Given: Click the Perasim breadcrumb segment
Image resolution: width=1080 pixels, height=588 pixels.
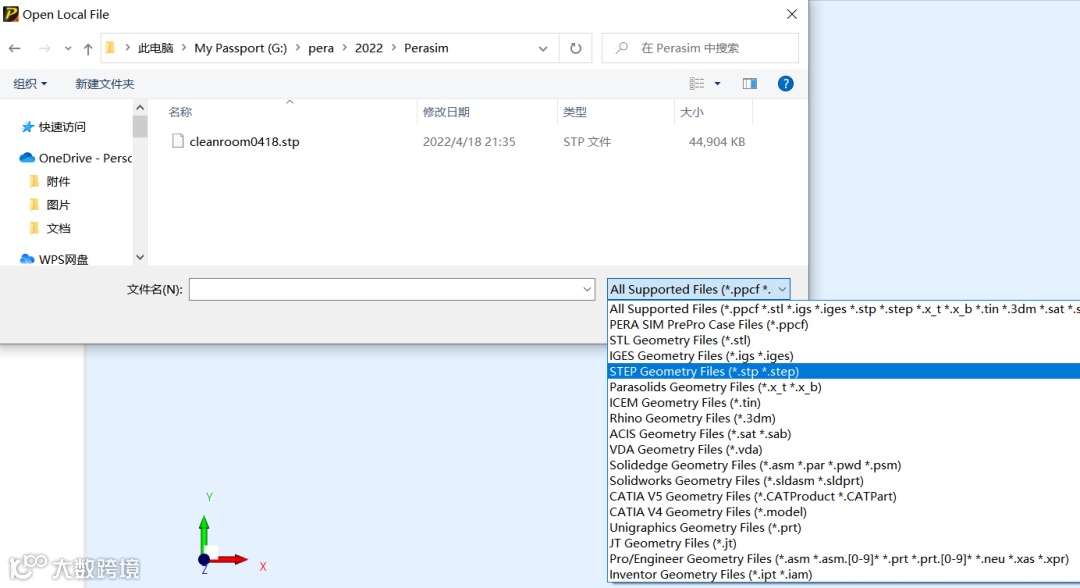Looking at the screenshot, I should click(x=426, y=48).
